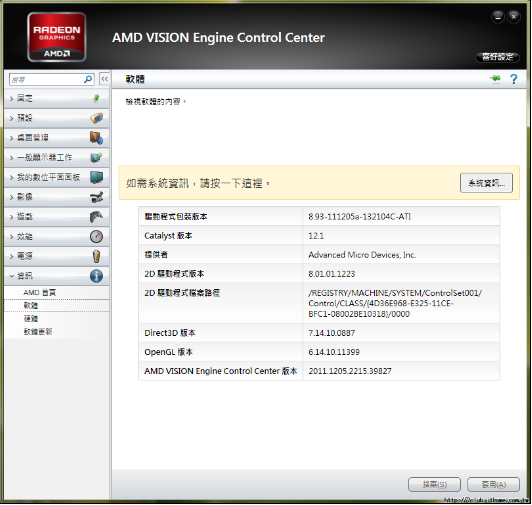Click the video camera icon beside 影像
Viewport: 532px width, 505px height.
tap(97, 197)
